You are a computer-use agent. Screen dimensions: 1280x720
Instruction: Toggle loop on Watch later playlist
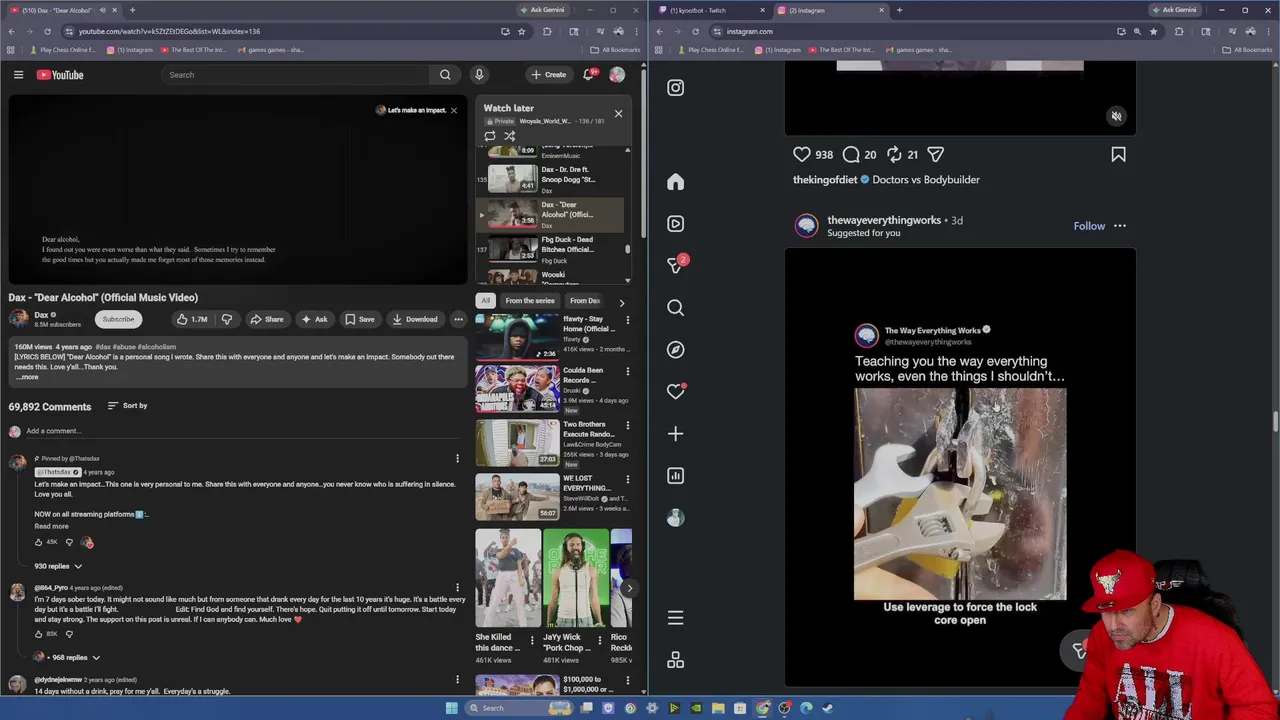(490, 136)
